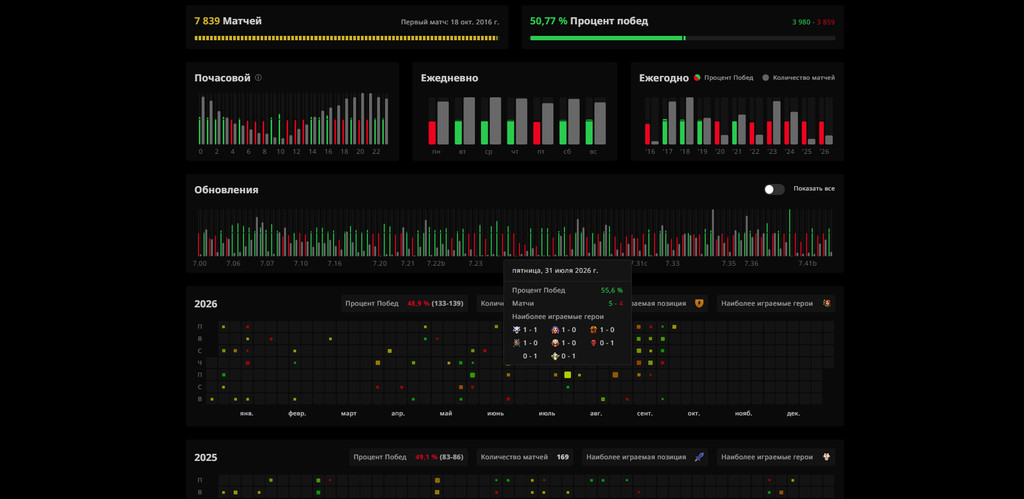This screenshot has height=499, width=1024.
Task: Pick the purple-haired hero icon in the tooltip
Action: pos(555,330)
